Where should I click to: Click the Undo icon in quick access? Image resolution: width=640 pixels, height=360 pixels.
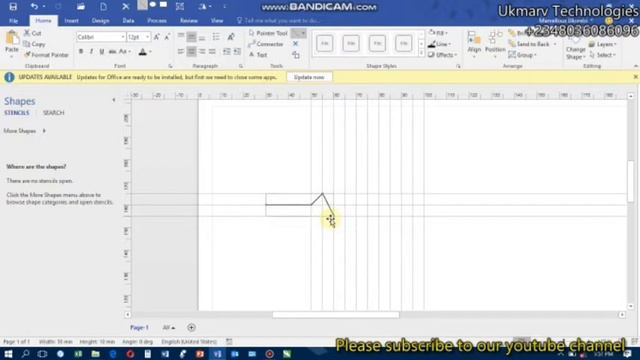[x=34, y=7]
